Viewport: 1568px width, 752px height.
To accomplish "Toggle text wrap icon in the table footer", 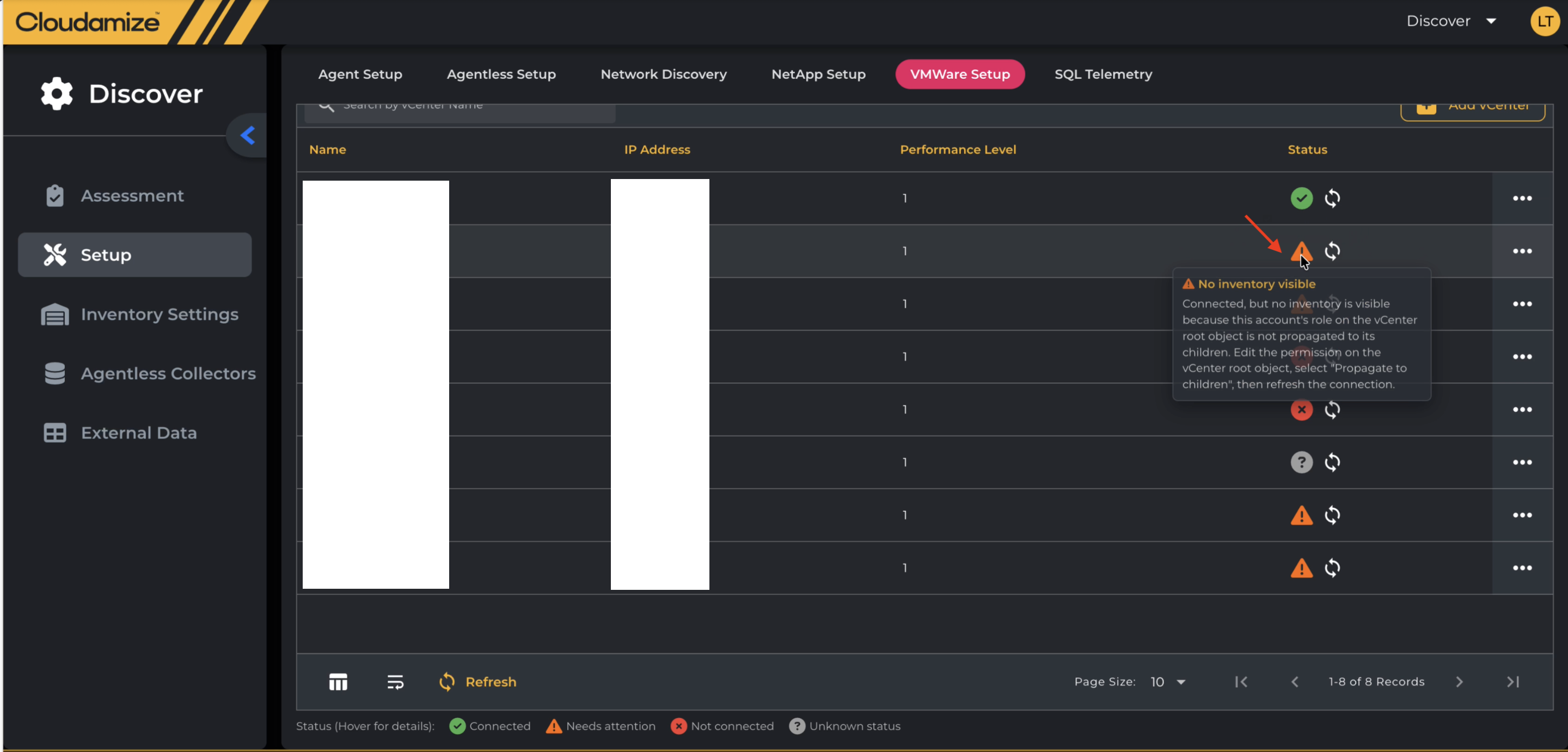I will [395, 682].
